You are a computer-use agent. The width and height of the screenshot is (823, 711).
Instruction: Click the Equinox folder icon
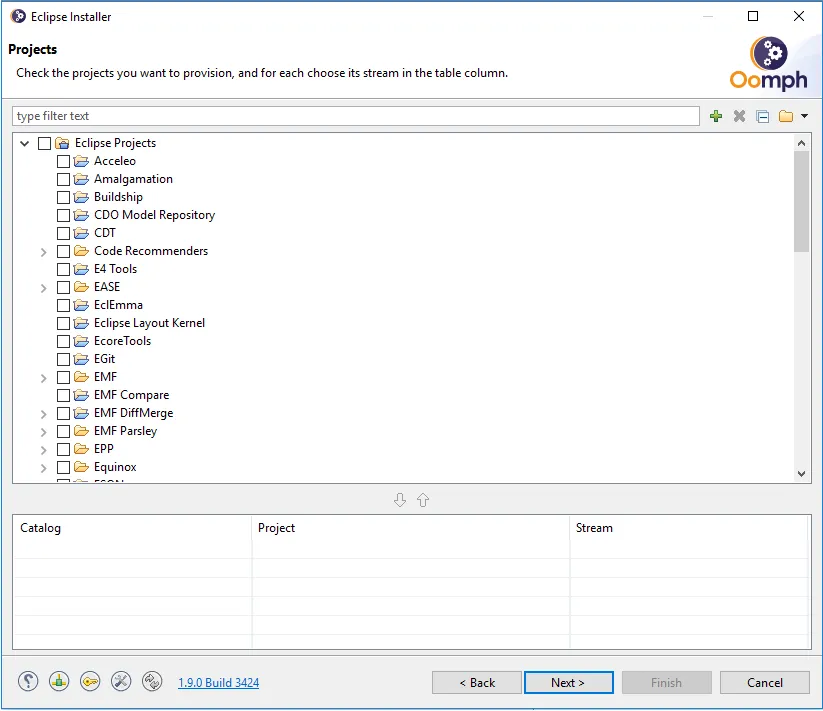point(81,467)
